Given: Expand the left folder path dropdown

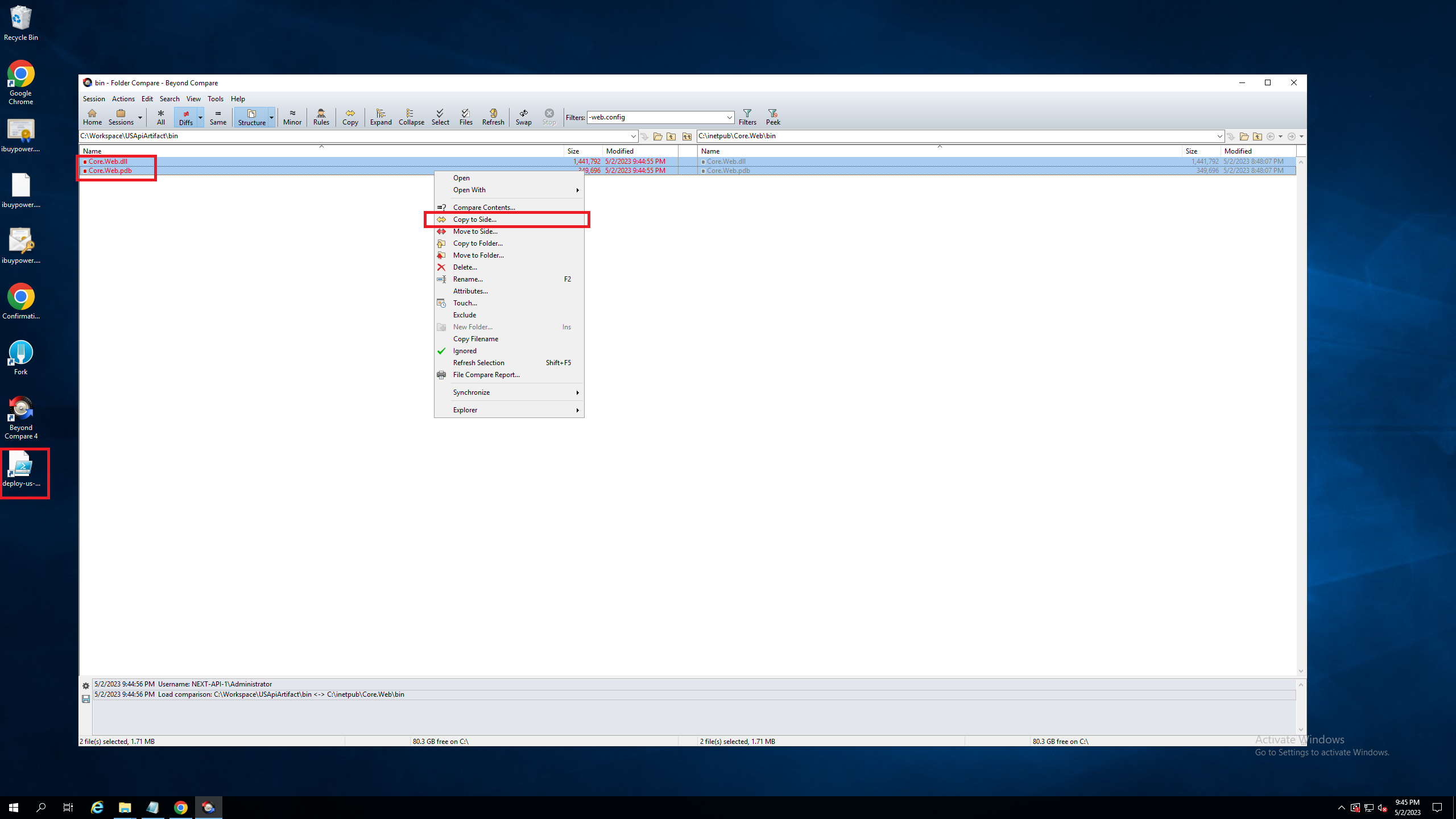Looking at the screenshot, I should (x=633, y=136).
